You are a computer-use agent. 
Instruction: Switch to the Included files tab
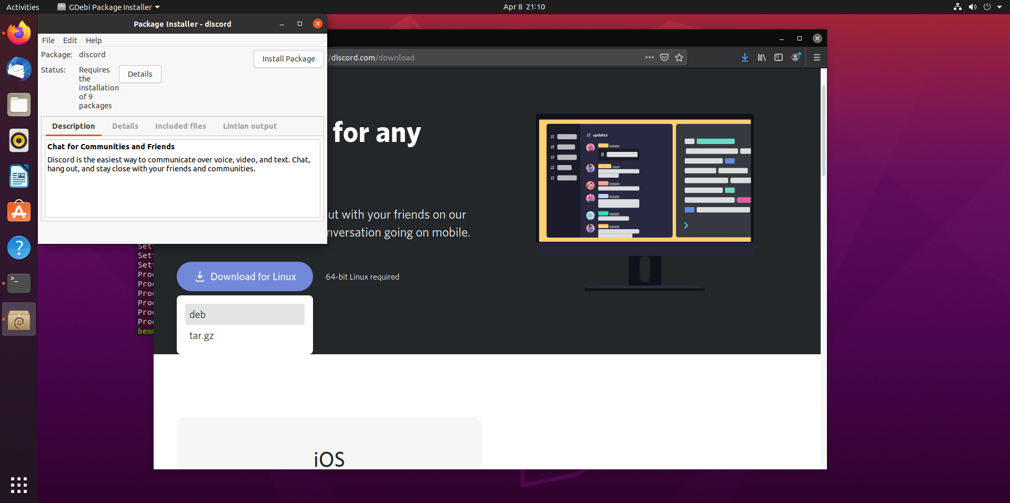[x=180, y=126]
